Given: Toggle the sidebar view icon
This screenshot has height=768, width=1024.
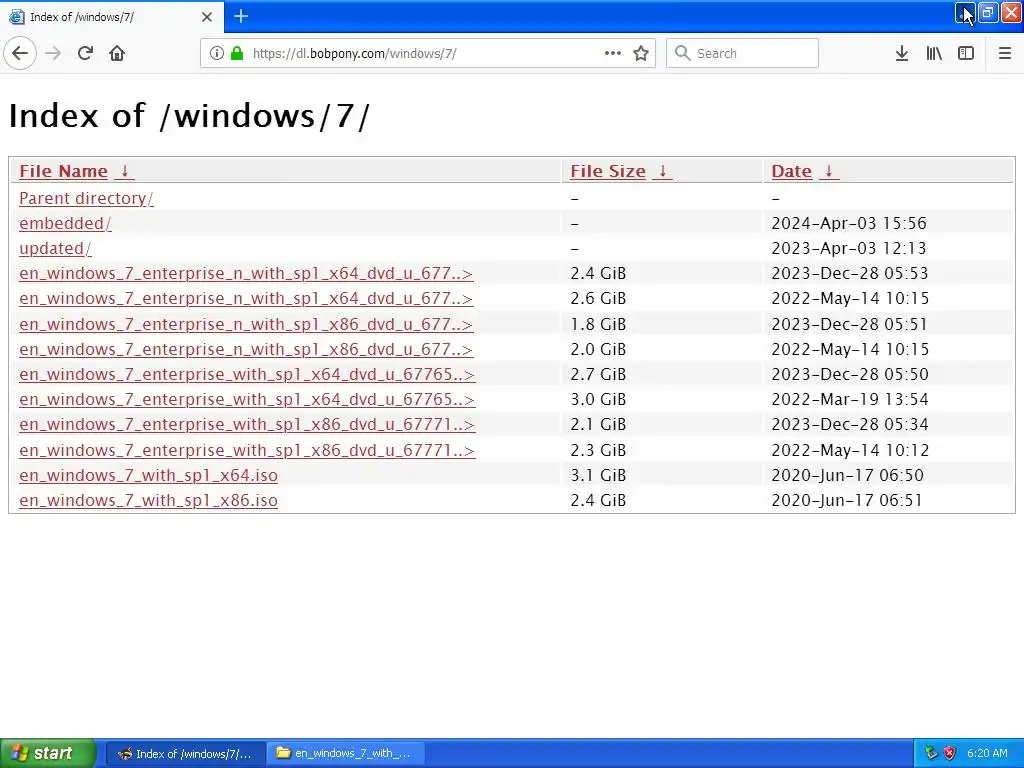Looking at the screenshot, I should coord(966,53).
